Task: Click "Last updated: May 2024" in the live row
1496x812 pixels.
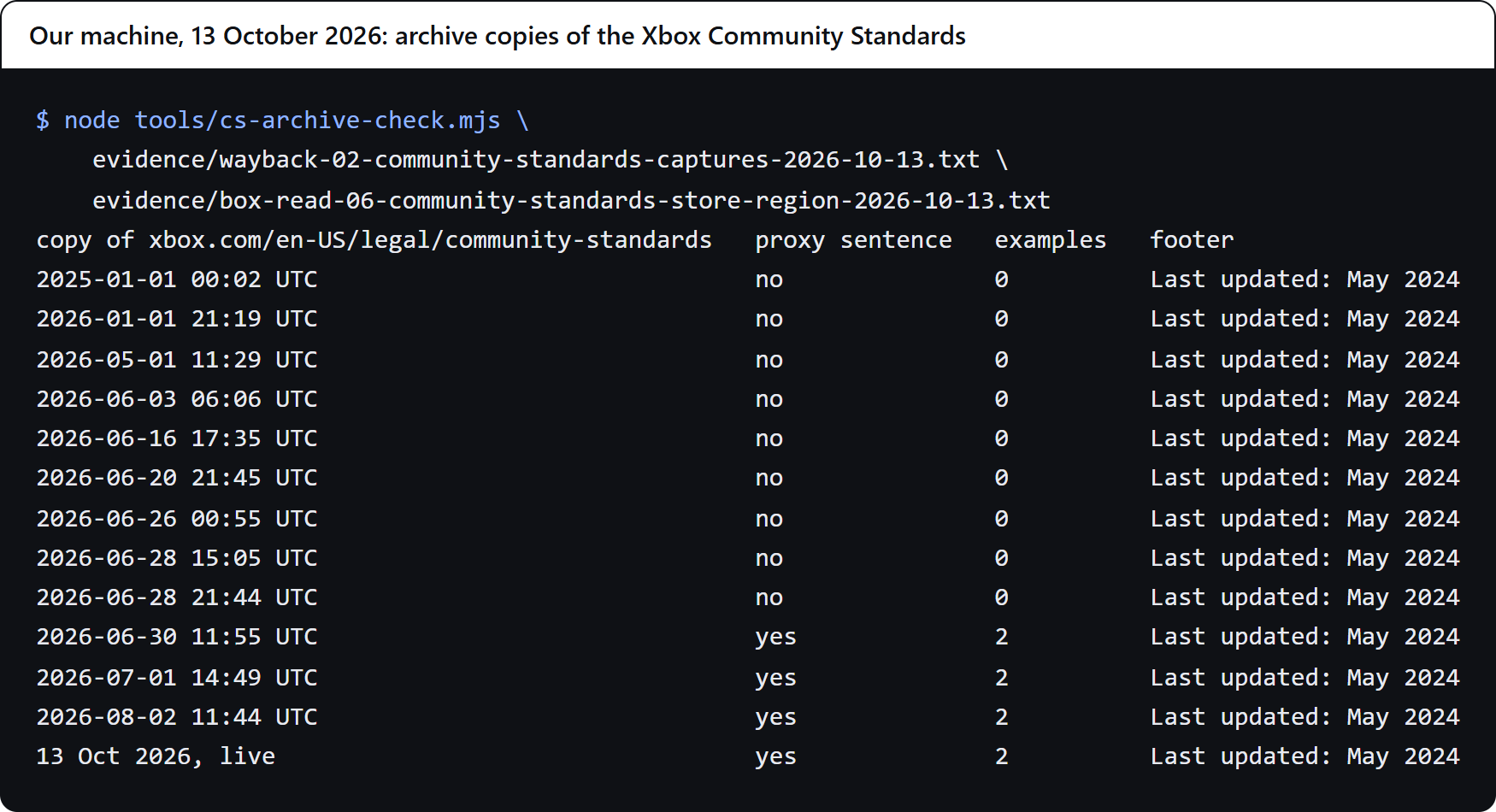Action: click(1305, 756)
